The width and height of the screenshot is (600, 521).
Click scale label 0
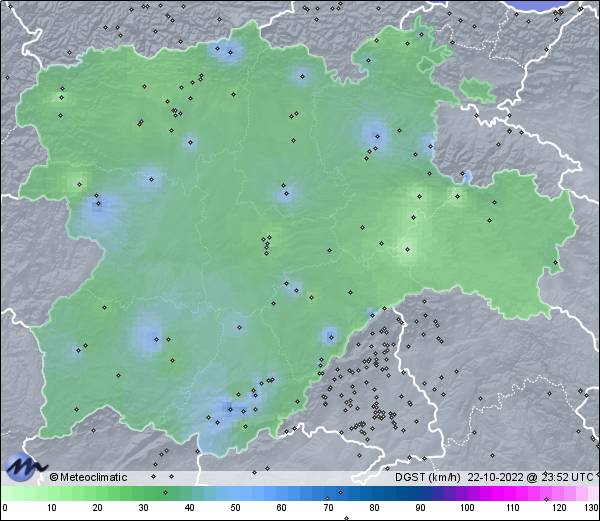click(5, 508)
